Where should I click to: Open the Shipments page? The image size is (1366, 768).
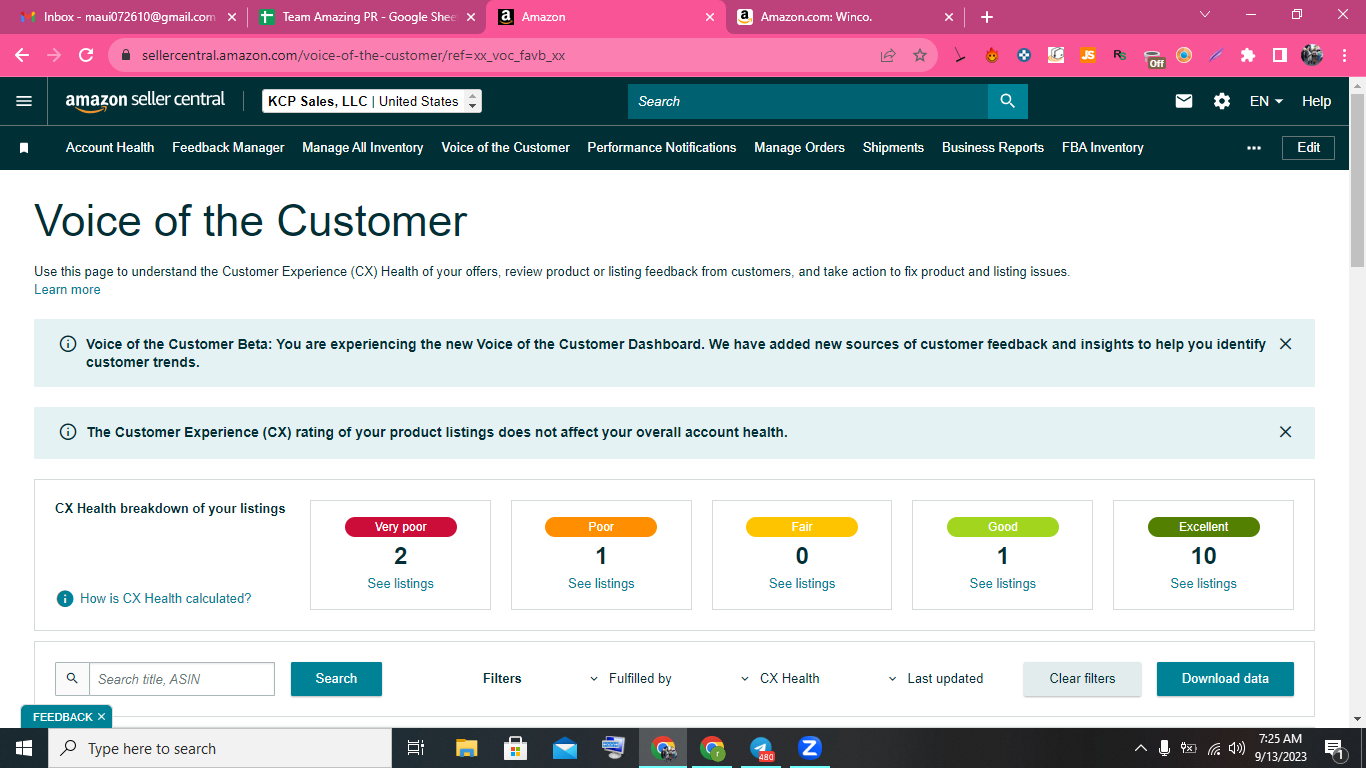(x=893, y=148)
